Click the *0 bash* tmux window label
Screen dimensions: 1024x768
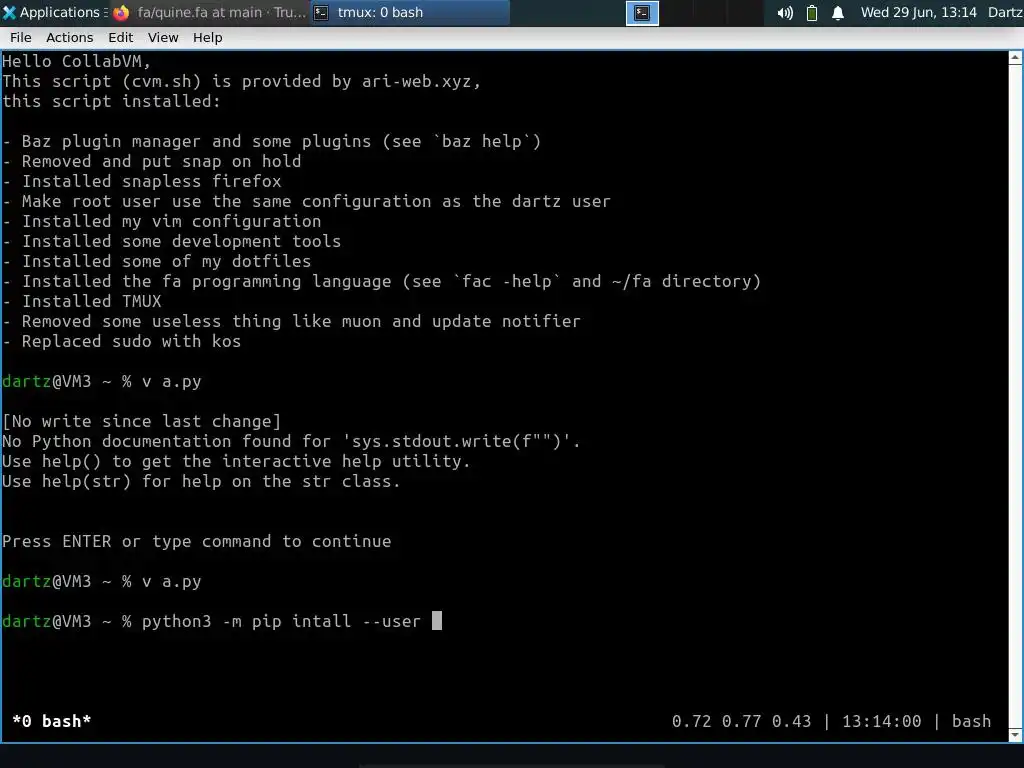pyautogui.click(x=52, y=721)
